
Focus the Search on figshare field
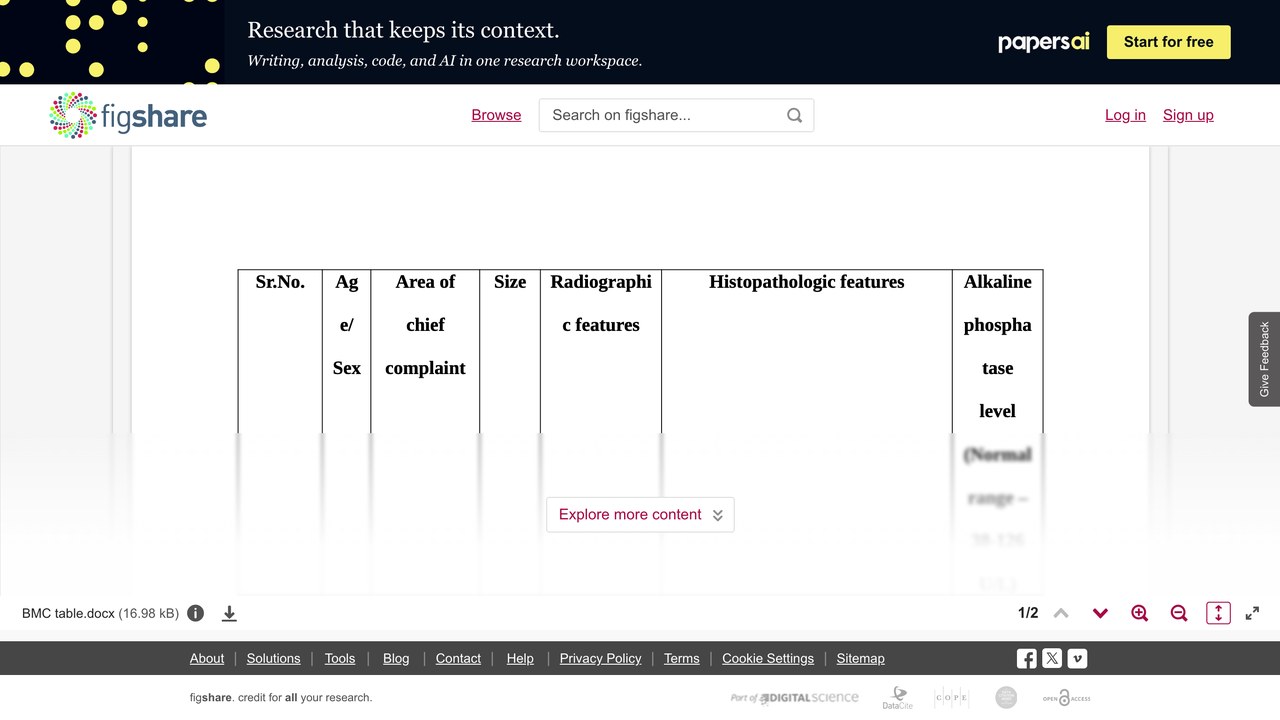point(676,115)
